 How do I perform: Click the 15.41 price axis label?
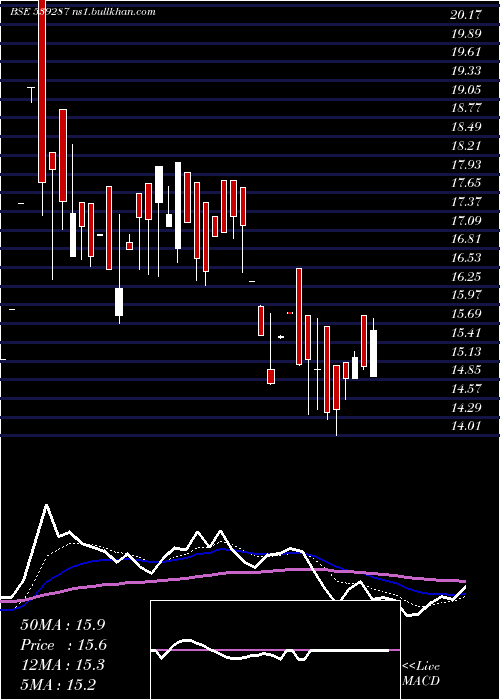pos(466,333)
